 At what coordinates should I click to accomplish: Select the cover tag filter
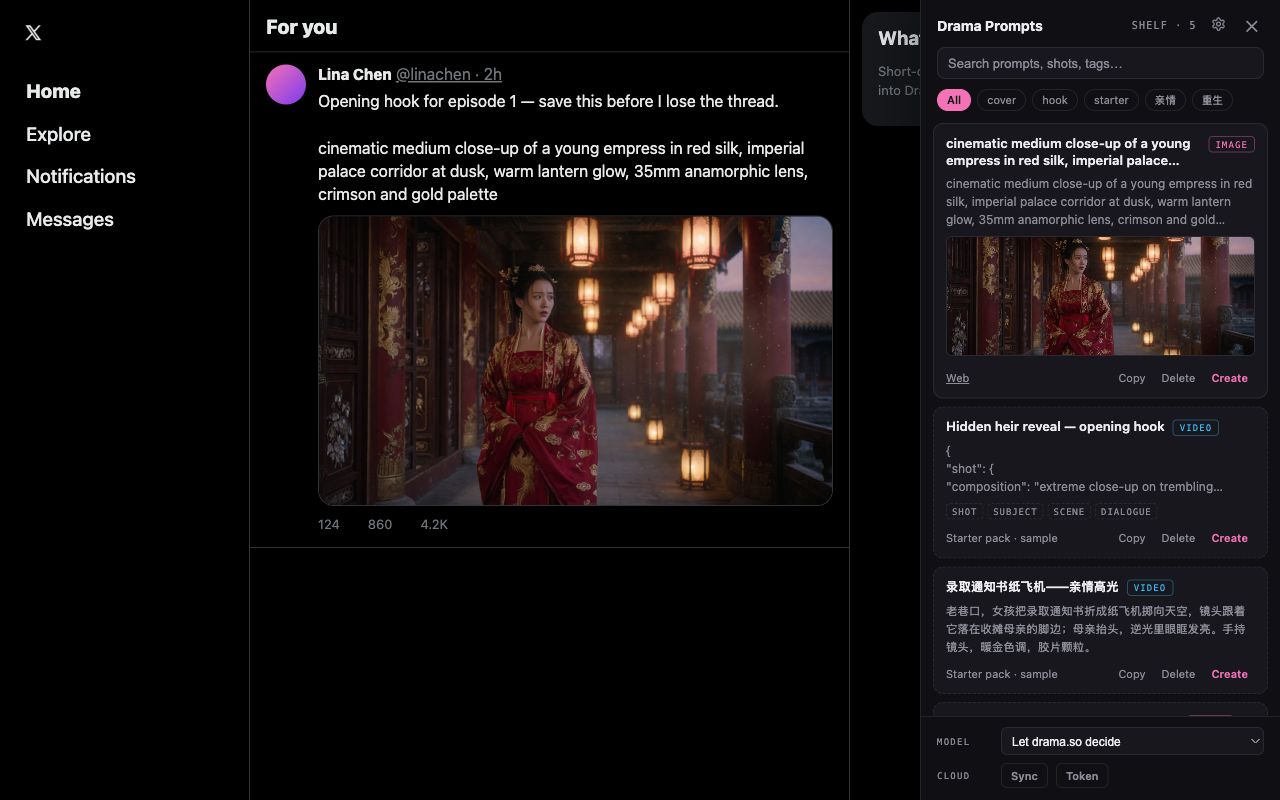[x=1001, y=100]
